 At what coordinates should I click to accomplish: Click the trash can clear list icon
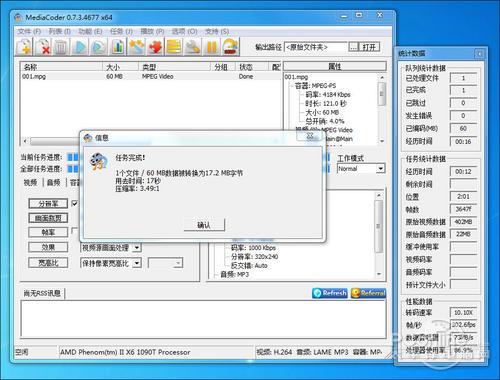point(61,47)
